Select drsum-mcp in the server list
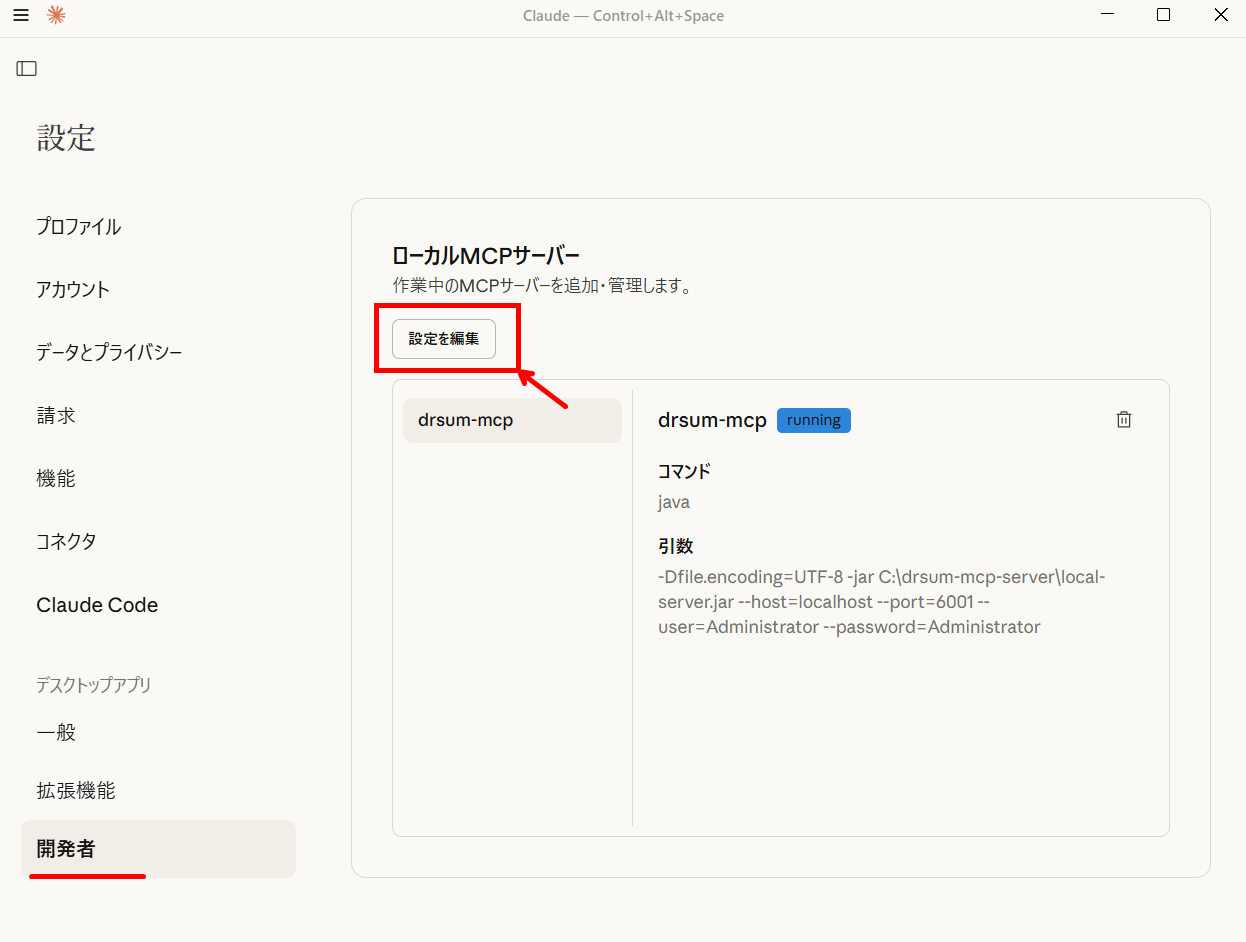This screenshot has width=1246, height=942. [x=512, y=420]
